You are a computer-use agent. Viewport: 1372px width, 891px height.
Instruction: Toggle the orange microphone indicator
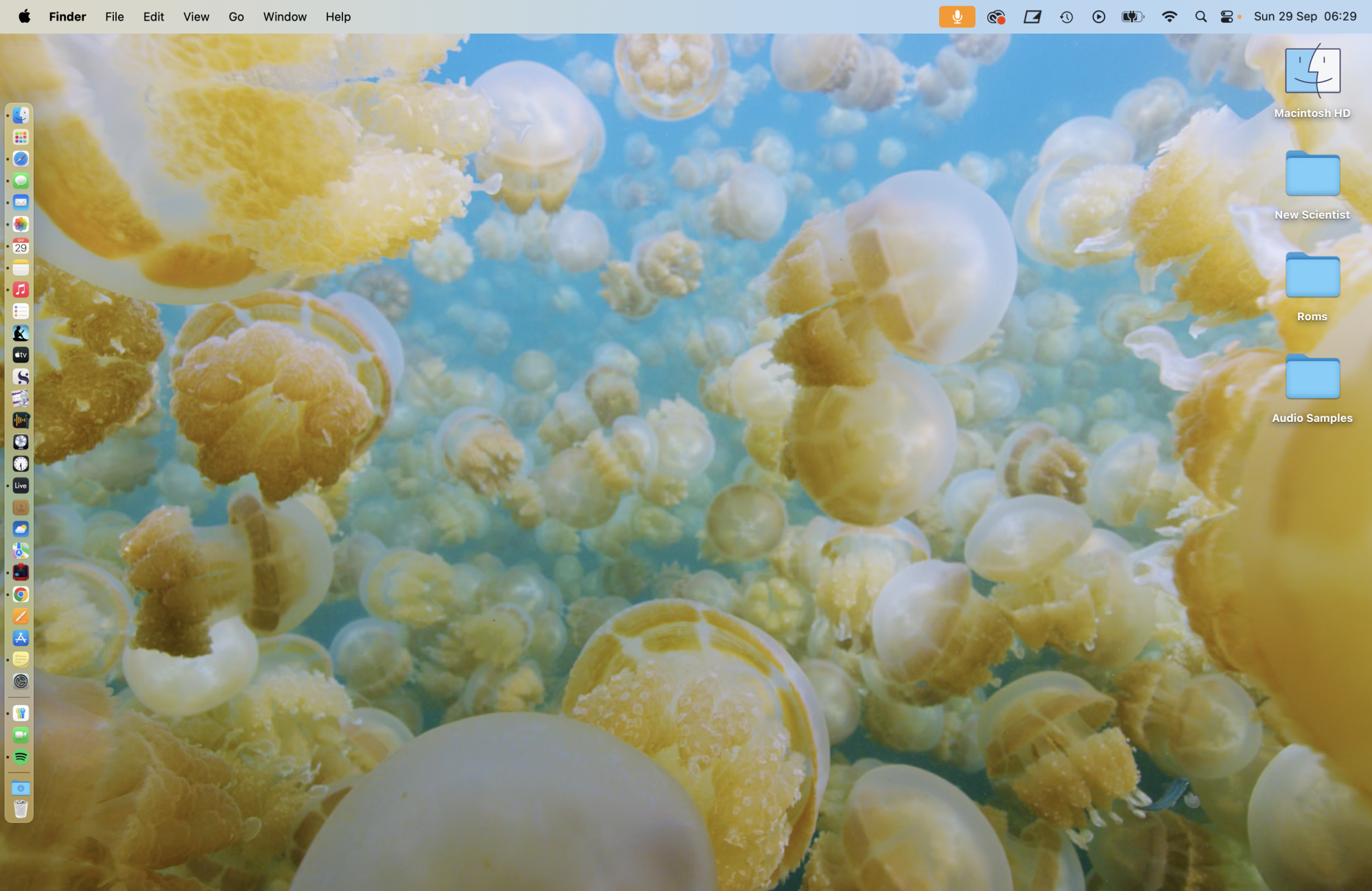click(957, 16)
